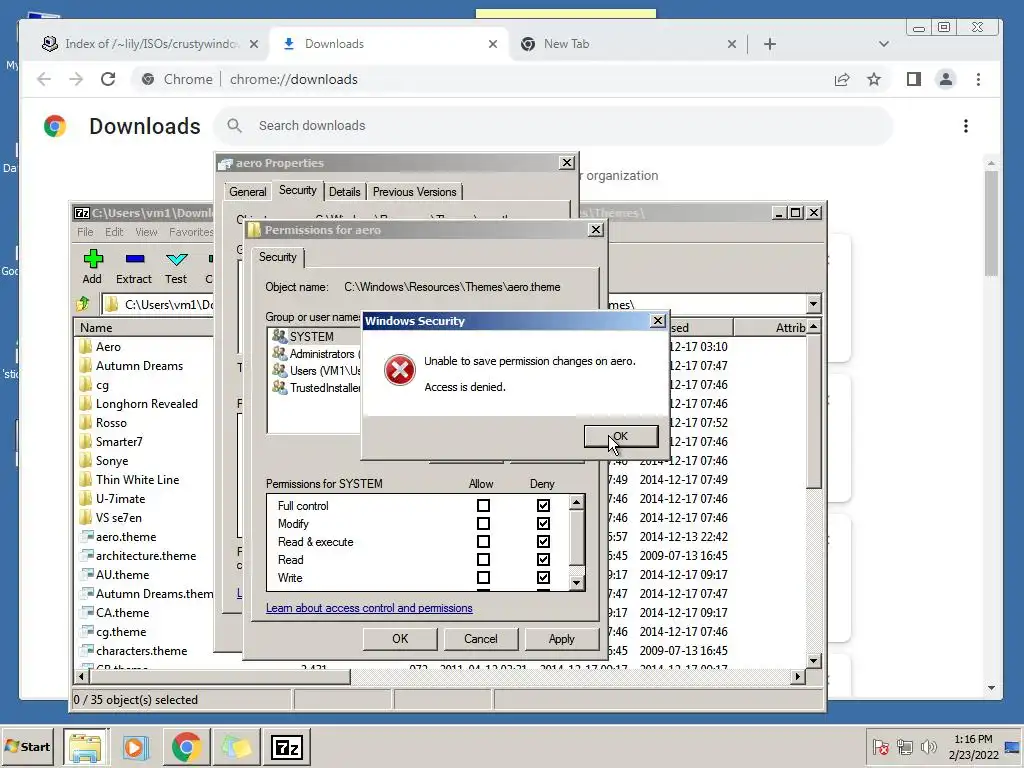Click the Action Center flag tray icon
This screenshot has height=768, width=1024.
click(x=880, y=746)
